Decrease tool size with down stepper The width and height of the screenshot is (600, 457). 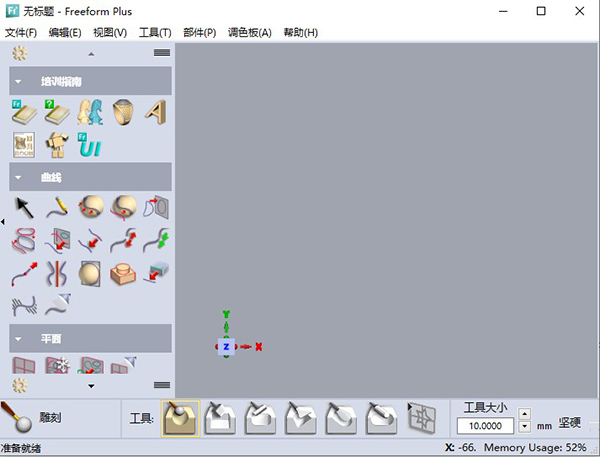[x=524, y=426]
